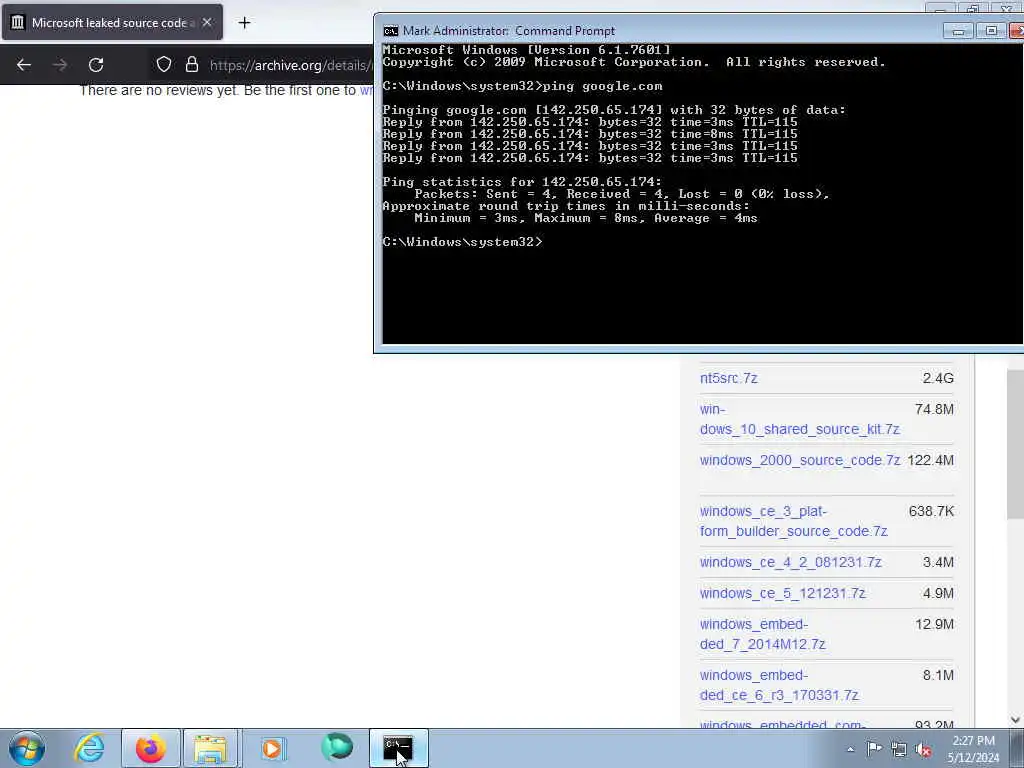This screenshot has height=768, width=1024.
Task: Download windows_embedded_7_2014M12.7z
Action: [x=762, y=634]
